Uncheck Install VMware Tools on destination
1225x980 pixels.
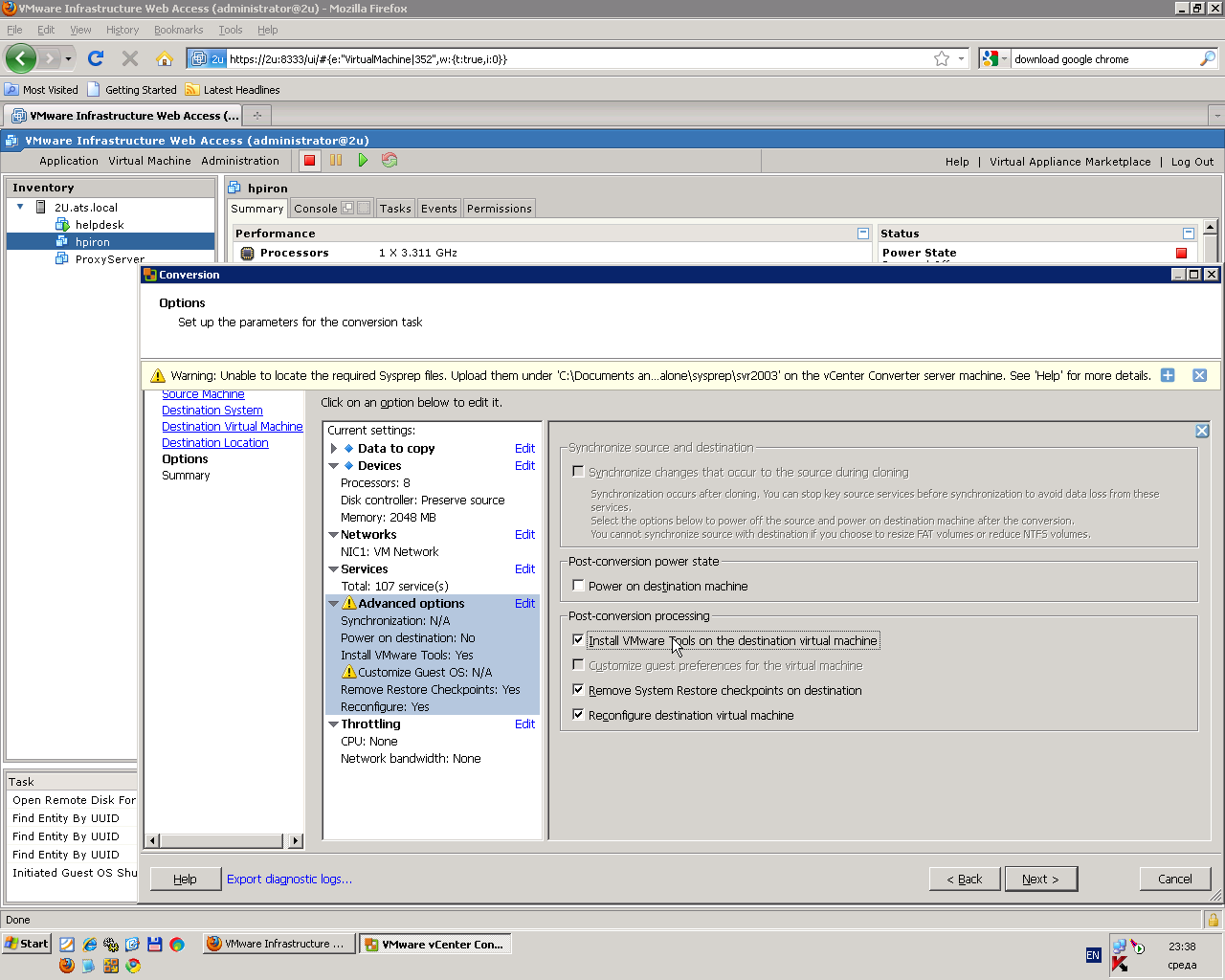pos(578,639)
